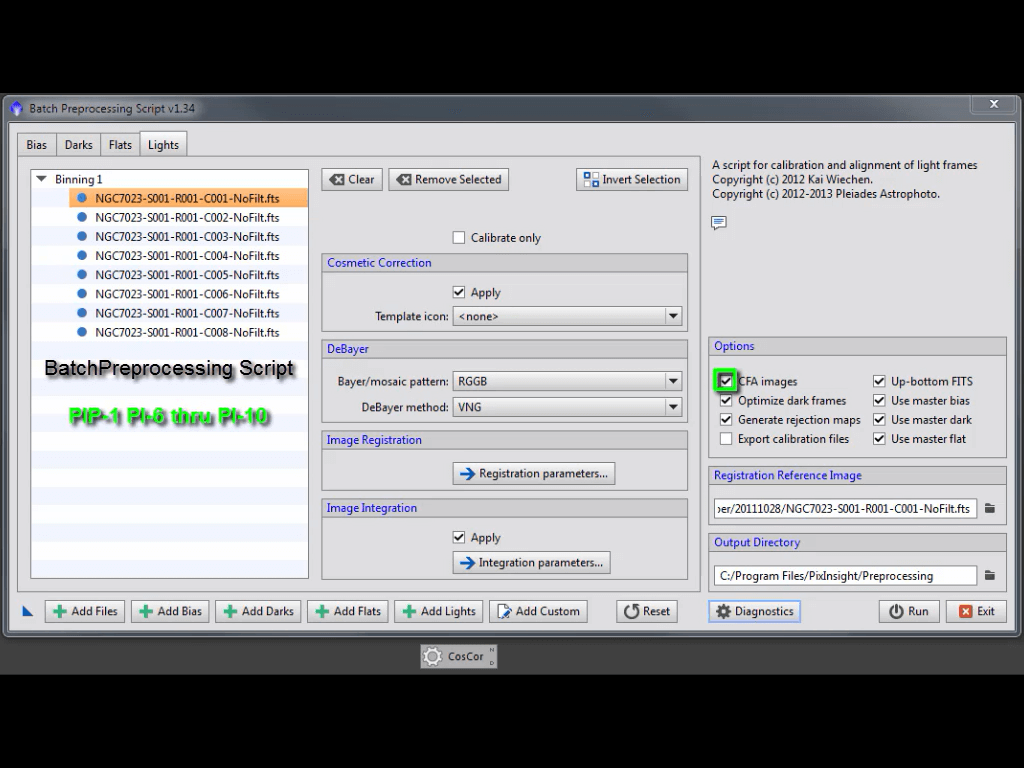Browse for Registration Reference Image folder icon
1024x768 pixels.
coord(989,509)
